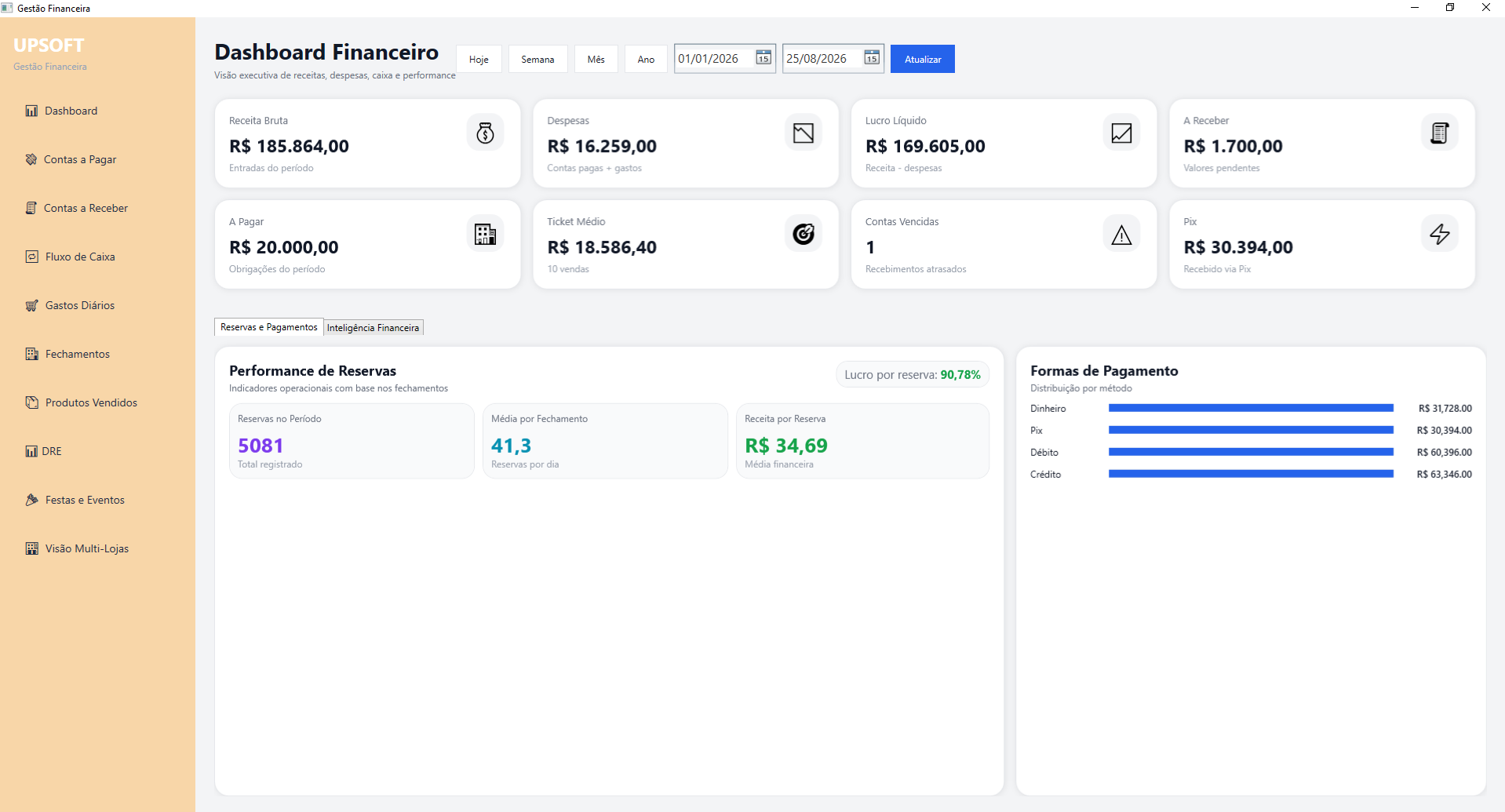Click the UPSOFT logo text
1505x812 pixels.
(49, 46)
